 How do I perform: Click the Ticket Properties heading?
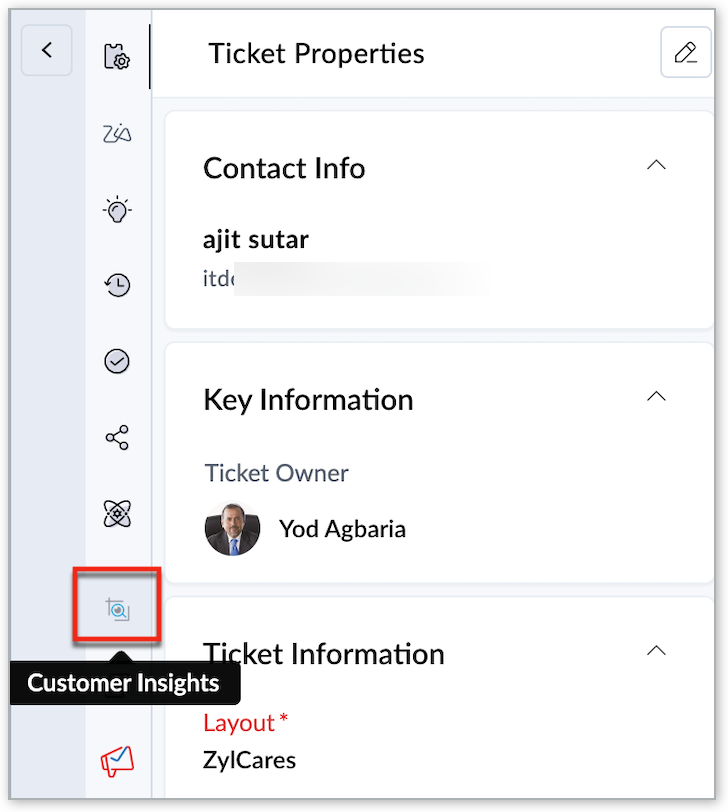[316, 54]
